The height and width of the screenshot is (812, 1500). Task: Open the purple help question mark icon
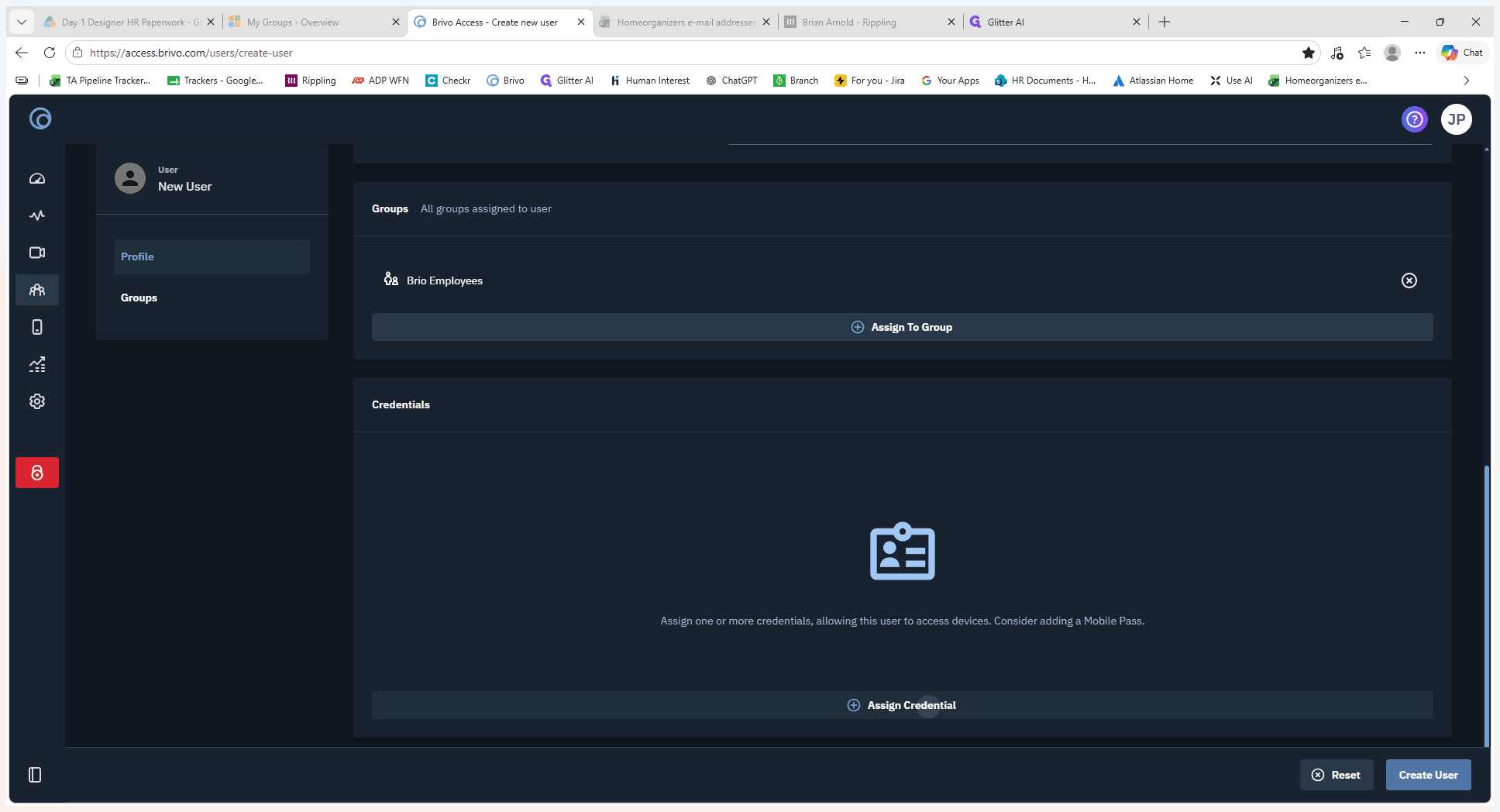pos(1415,119)
